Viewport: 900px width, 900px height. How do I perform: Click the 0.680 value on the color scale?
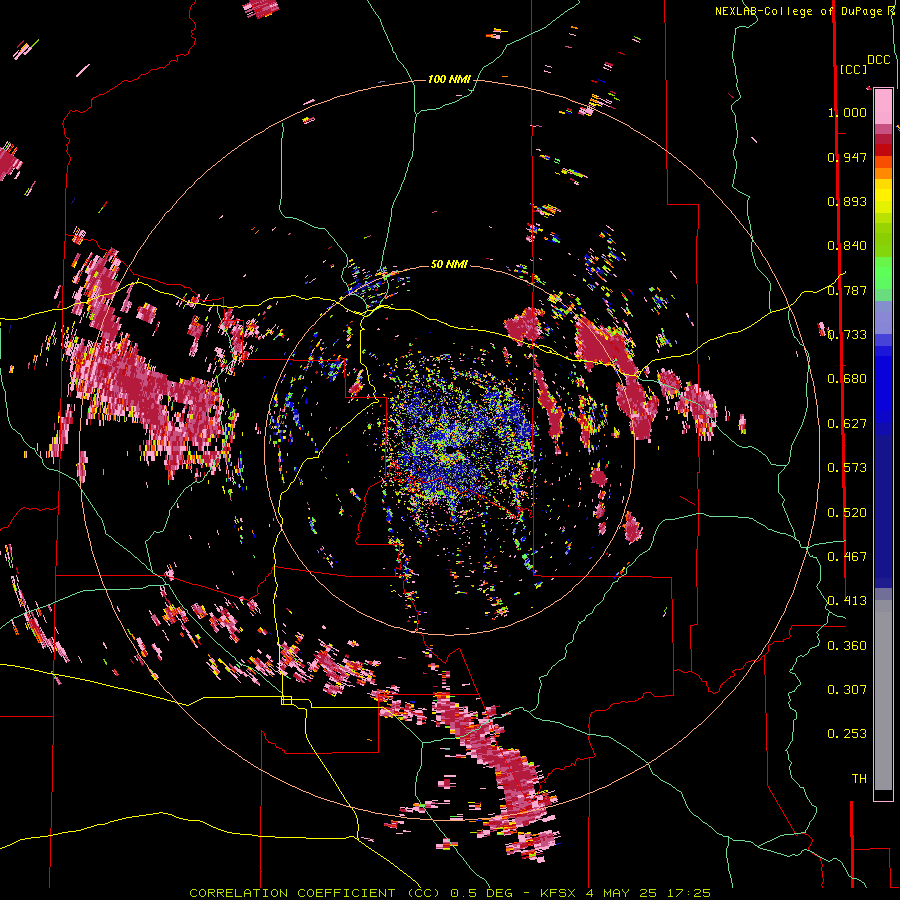pyautogui.click(x=847, y=379)
